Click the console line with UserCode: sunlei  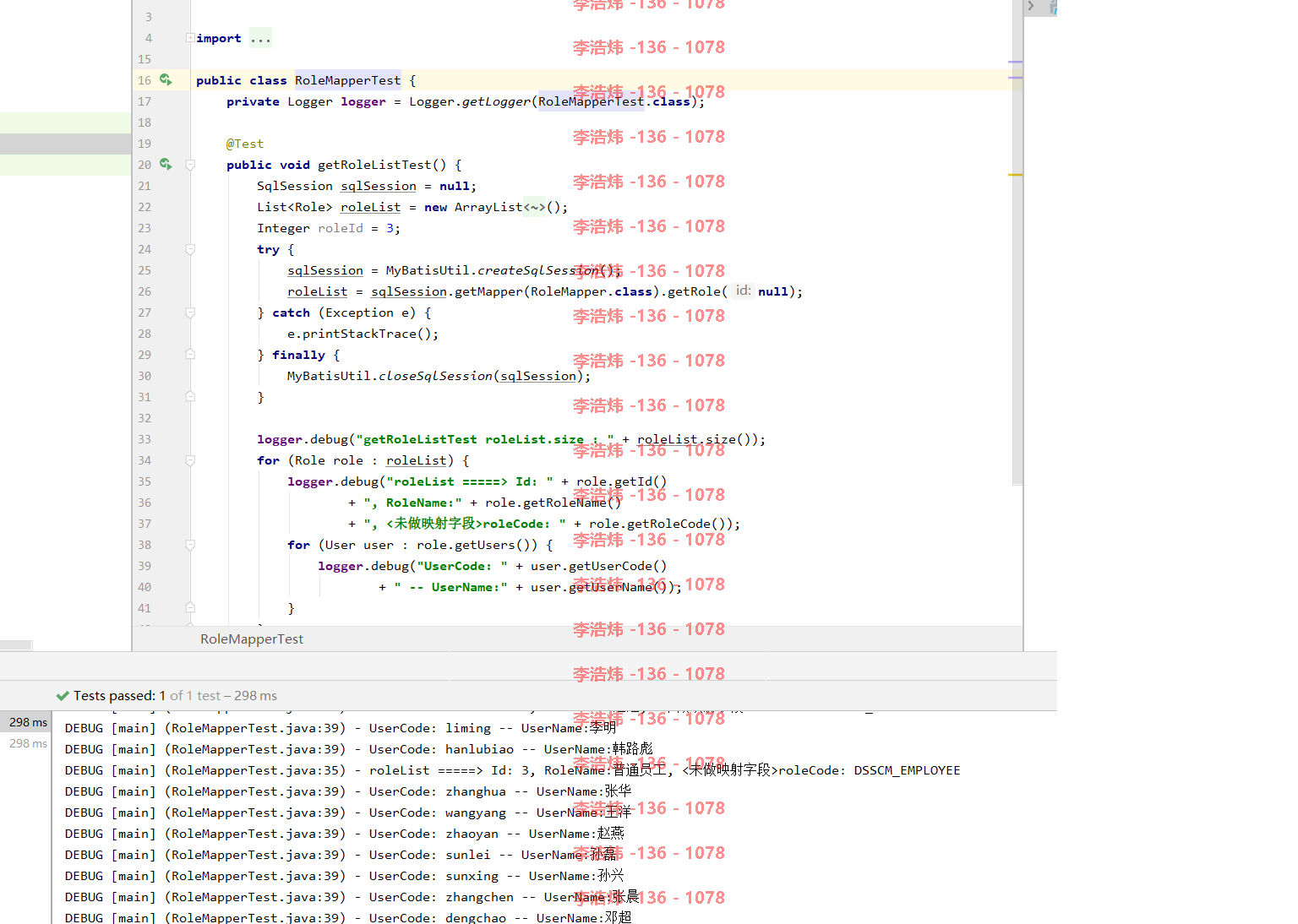pos(341,855)
